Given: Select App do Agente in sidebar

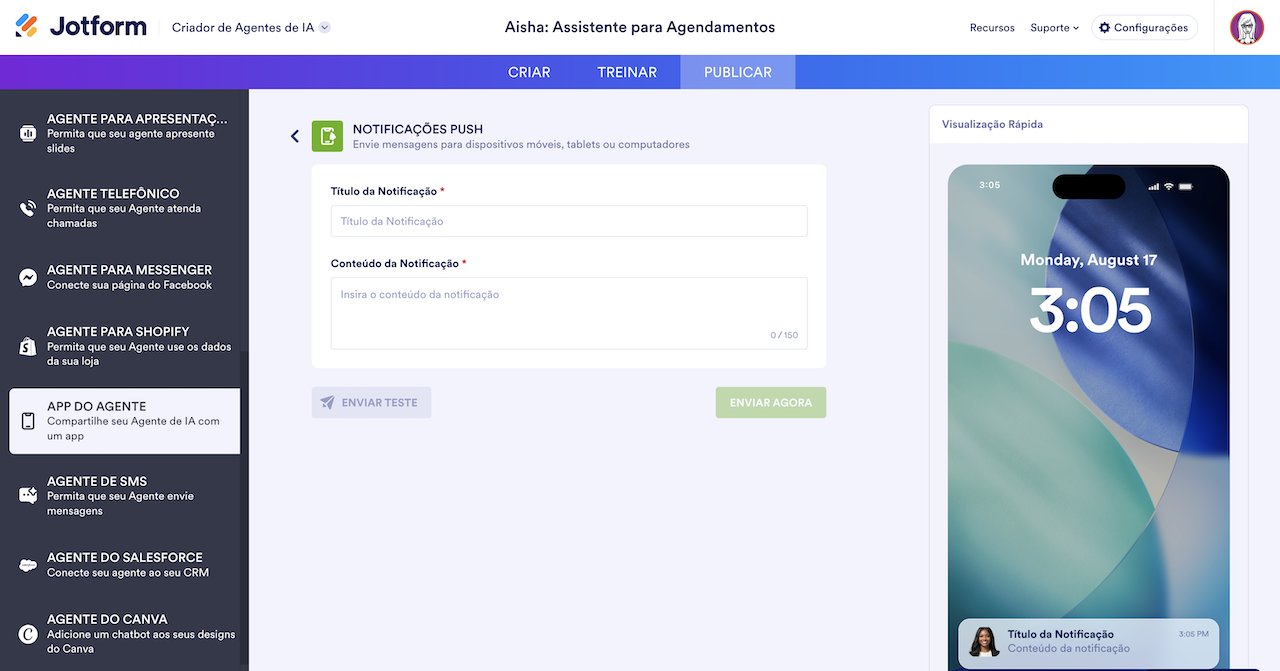Looking at the screenshot, I should (124, 421).
